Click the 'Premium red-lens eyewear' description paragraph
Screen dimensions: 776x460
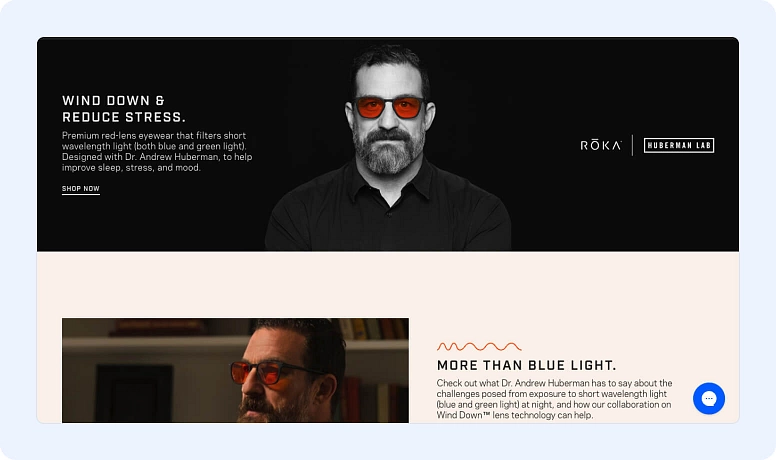click(x=157, y=152)
